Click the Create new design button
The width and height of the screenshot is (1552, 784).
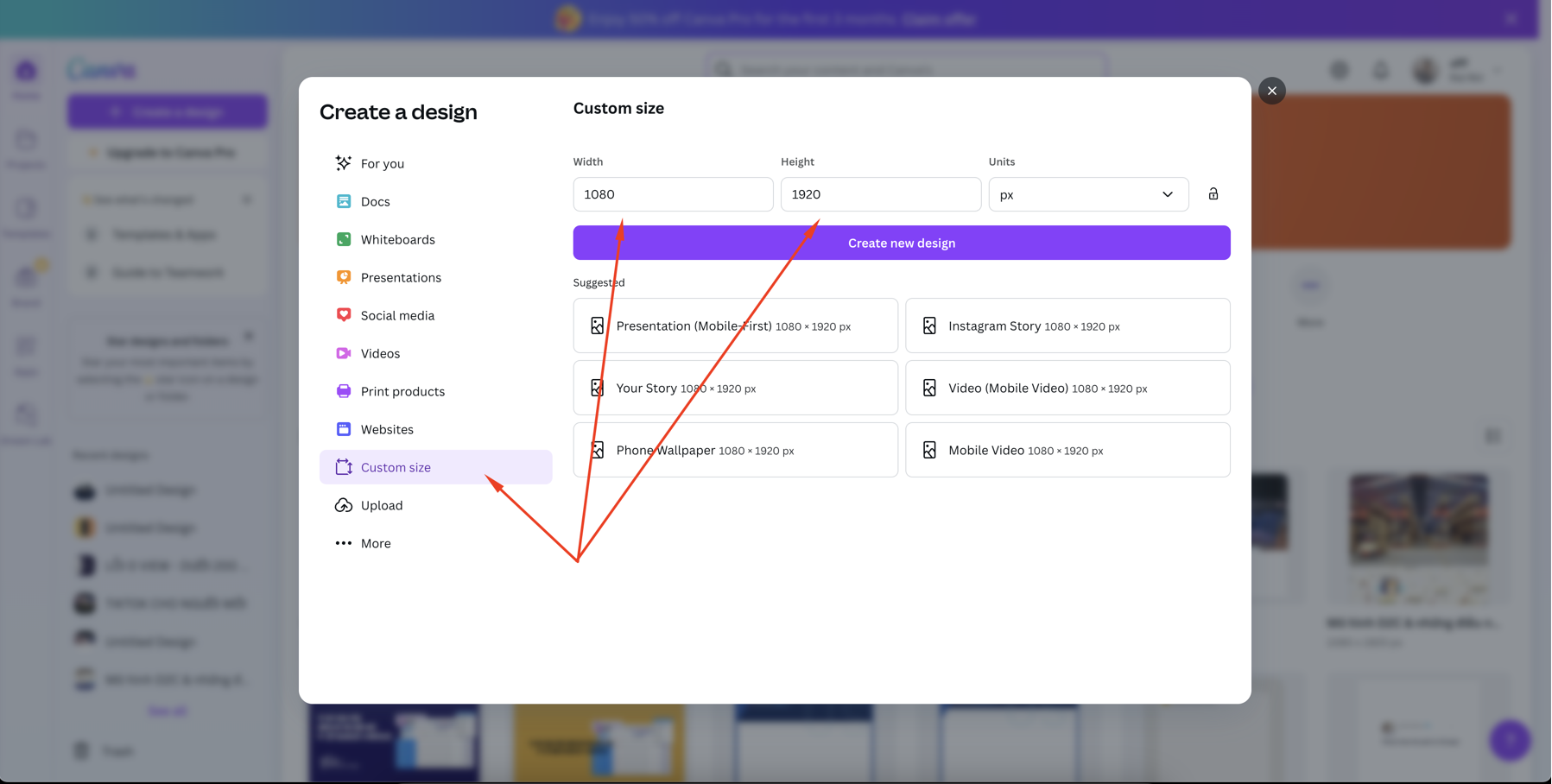902,243
